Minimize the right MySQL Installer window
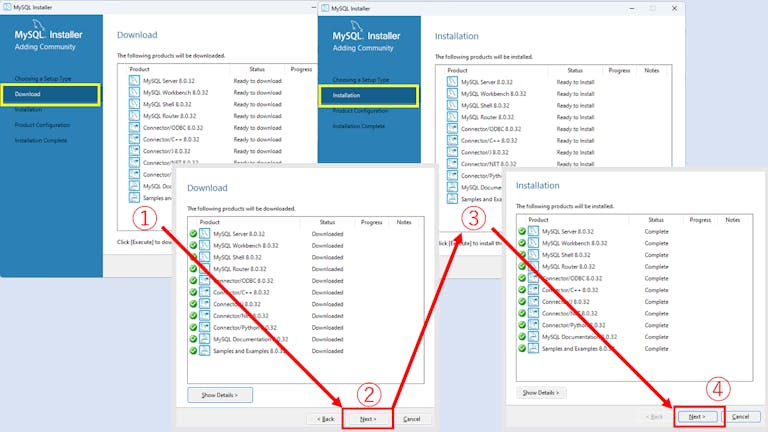 632,8
